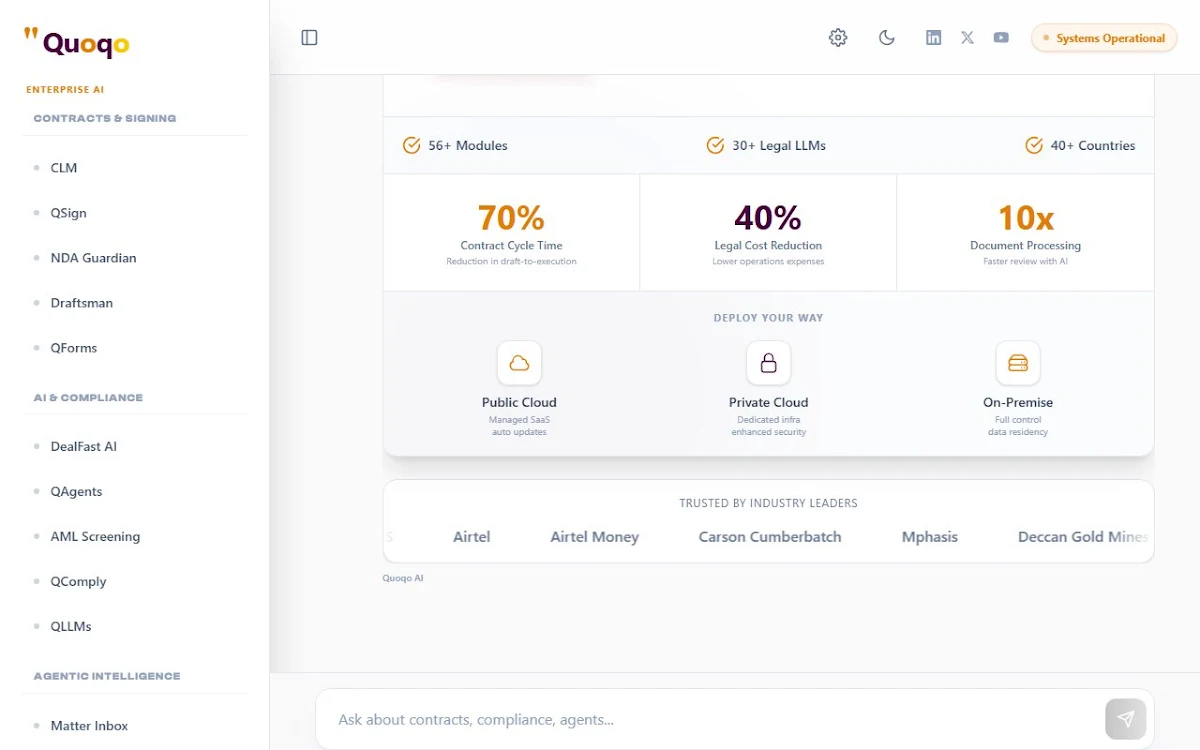Click the Deploy Your Way heading
The width and height of the screenshot is (1200, 750).
[x=768, y=318]
